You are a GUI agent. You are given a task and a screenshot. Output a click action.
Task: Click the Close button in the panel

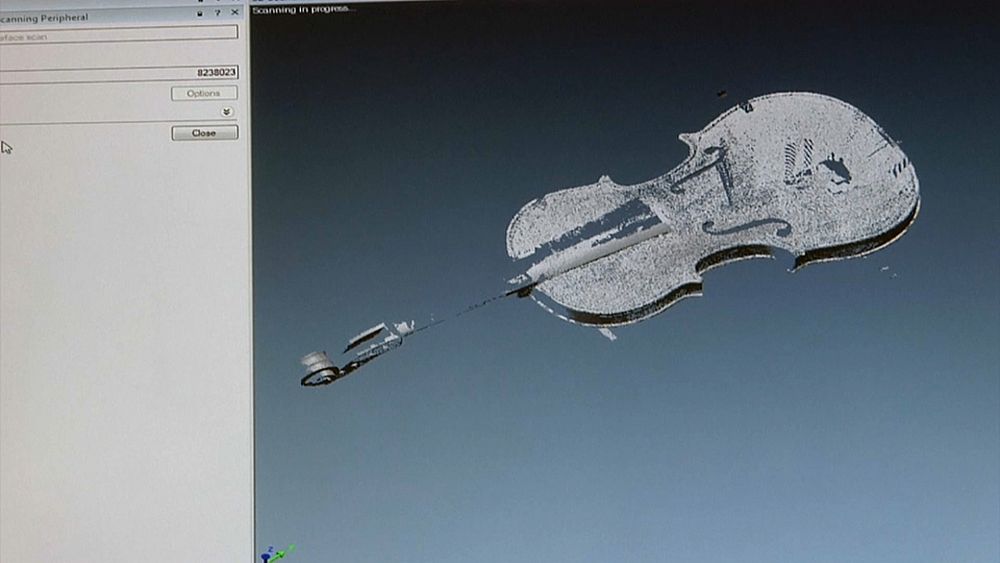pos(204,132)
